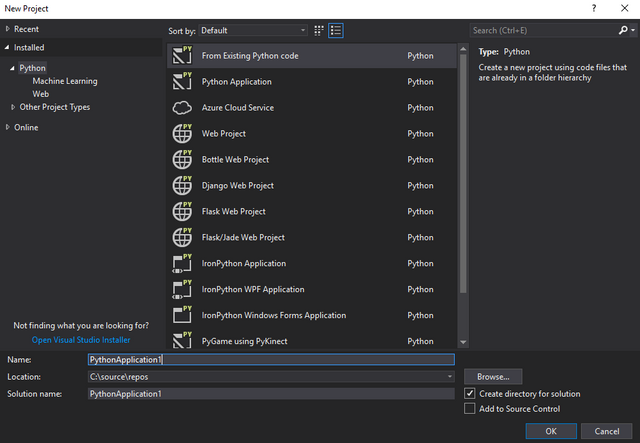Click the From Existing Python code template icon
This screenshot has height=443, width=640.
point(182,56)
